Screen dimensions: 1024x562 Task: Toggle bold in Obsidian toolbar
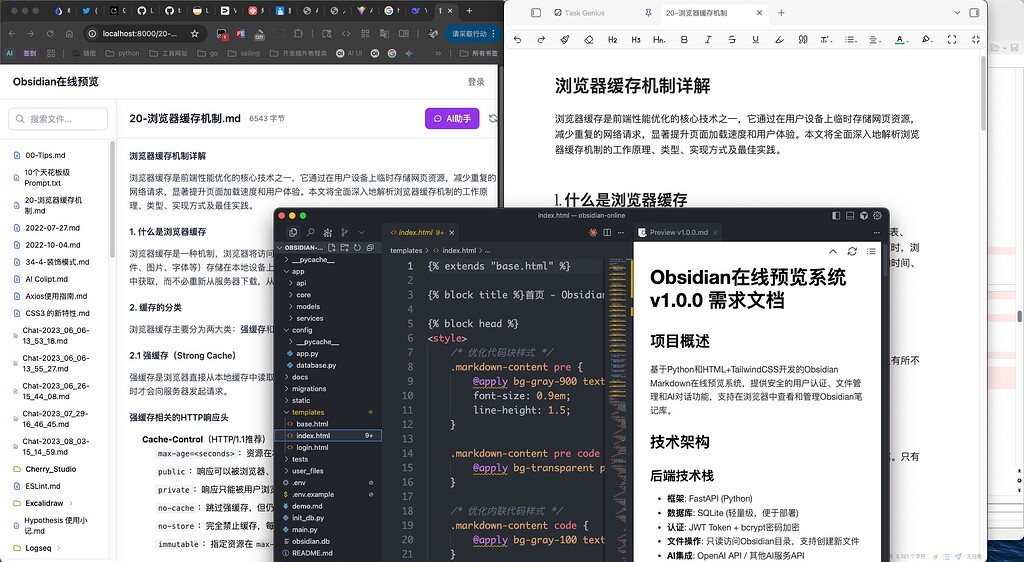click(x=684, y=40)
